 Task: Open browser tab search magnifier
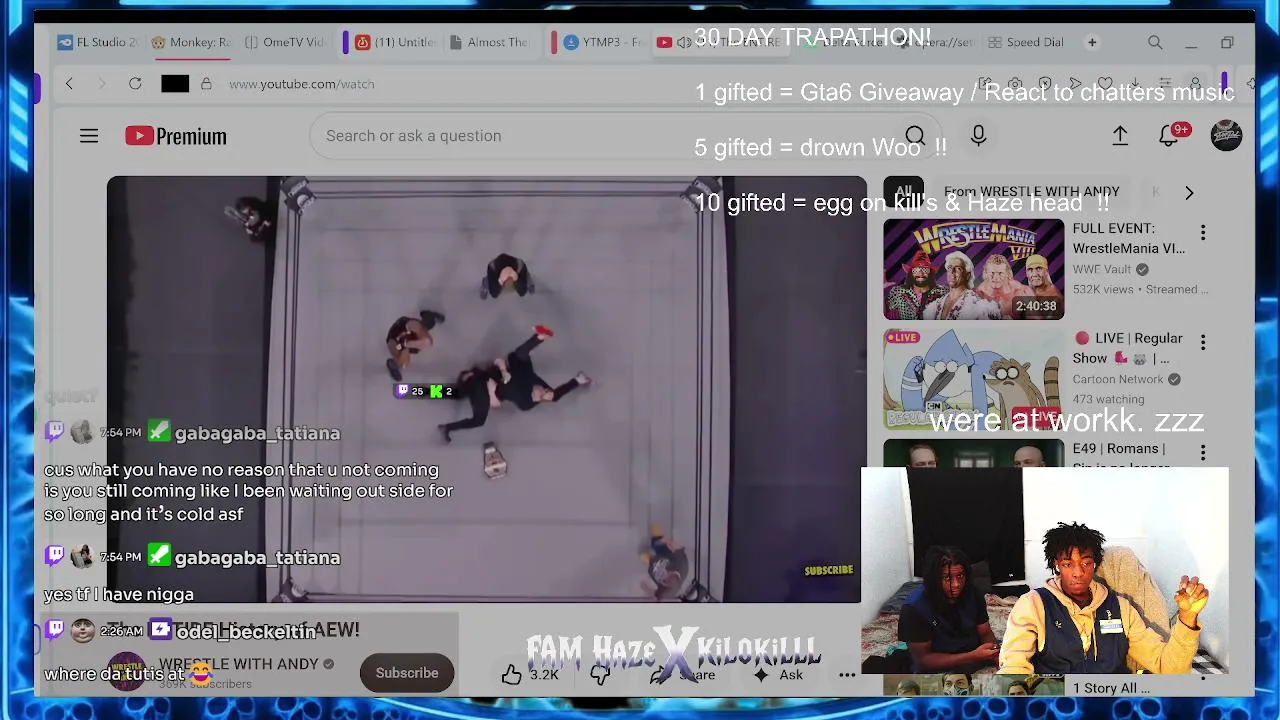tap(1155, 43)
